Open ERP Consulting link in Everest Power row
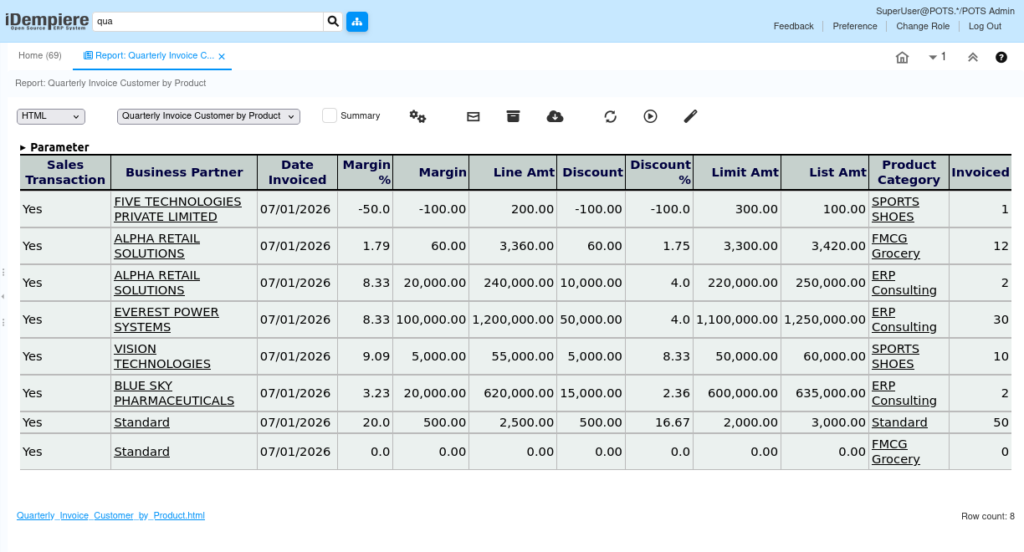Screen dimensions: 1024x552 click(x=904, y=319)
